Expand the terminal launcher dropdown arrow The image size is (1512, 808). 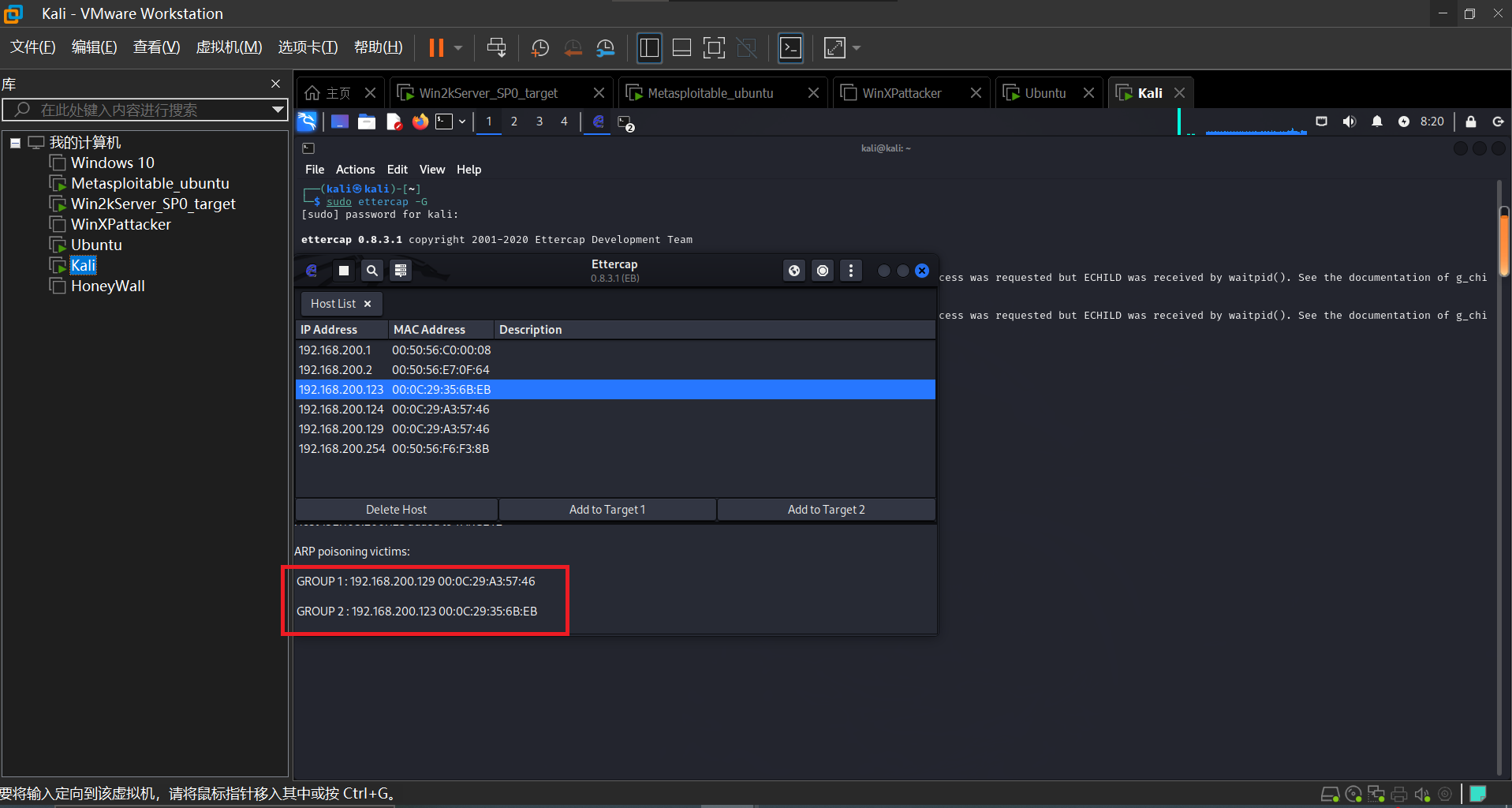tap(462, 122)
